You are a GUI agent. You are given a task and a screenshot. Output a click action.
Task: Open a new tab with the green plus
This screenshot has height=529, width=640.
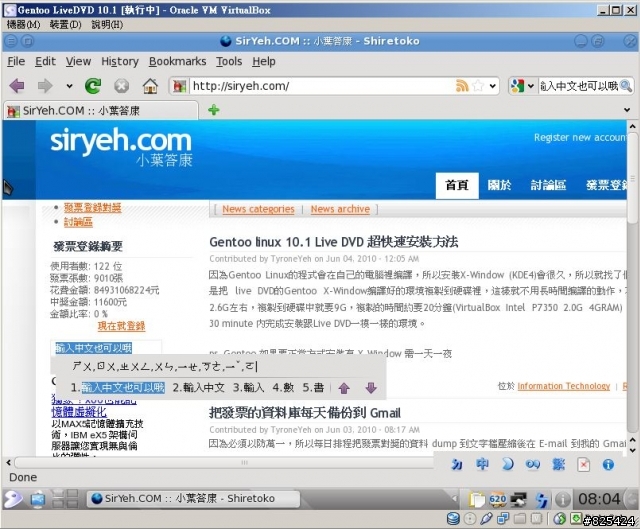click(x=214, y=110)
